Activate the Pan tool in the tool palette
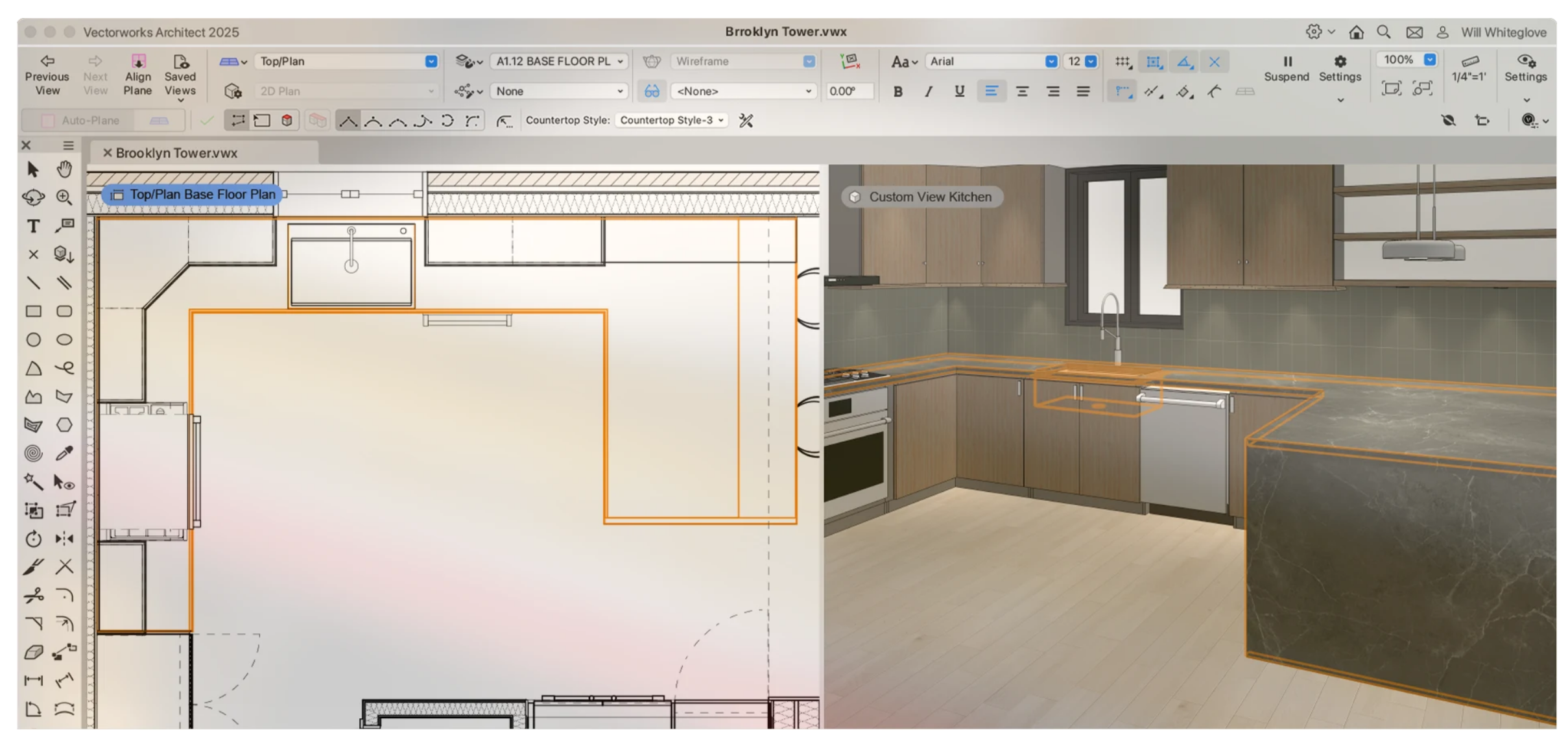This screenshot has width=1568, height=750. tap(64, 170)
